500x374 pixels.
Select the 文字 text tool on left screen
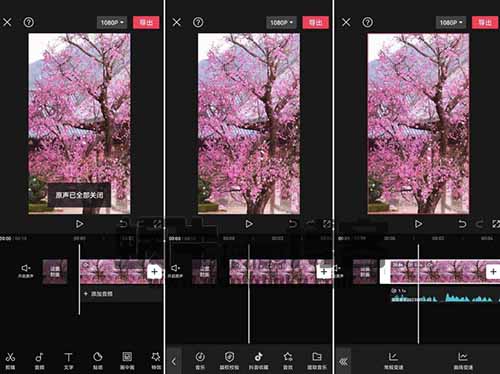point(68,361)
